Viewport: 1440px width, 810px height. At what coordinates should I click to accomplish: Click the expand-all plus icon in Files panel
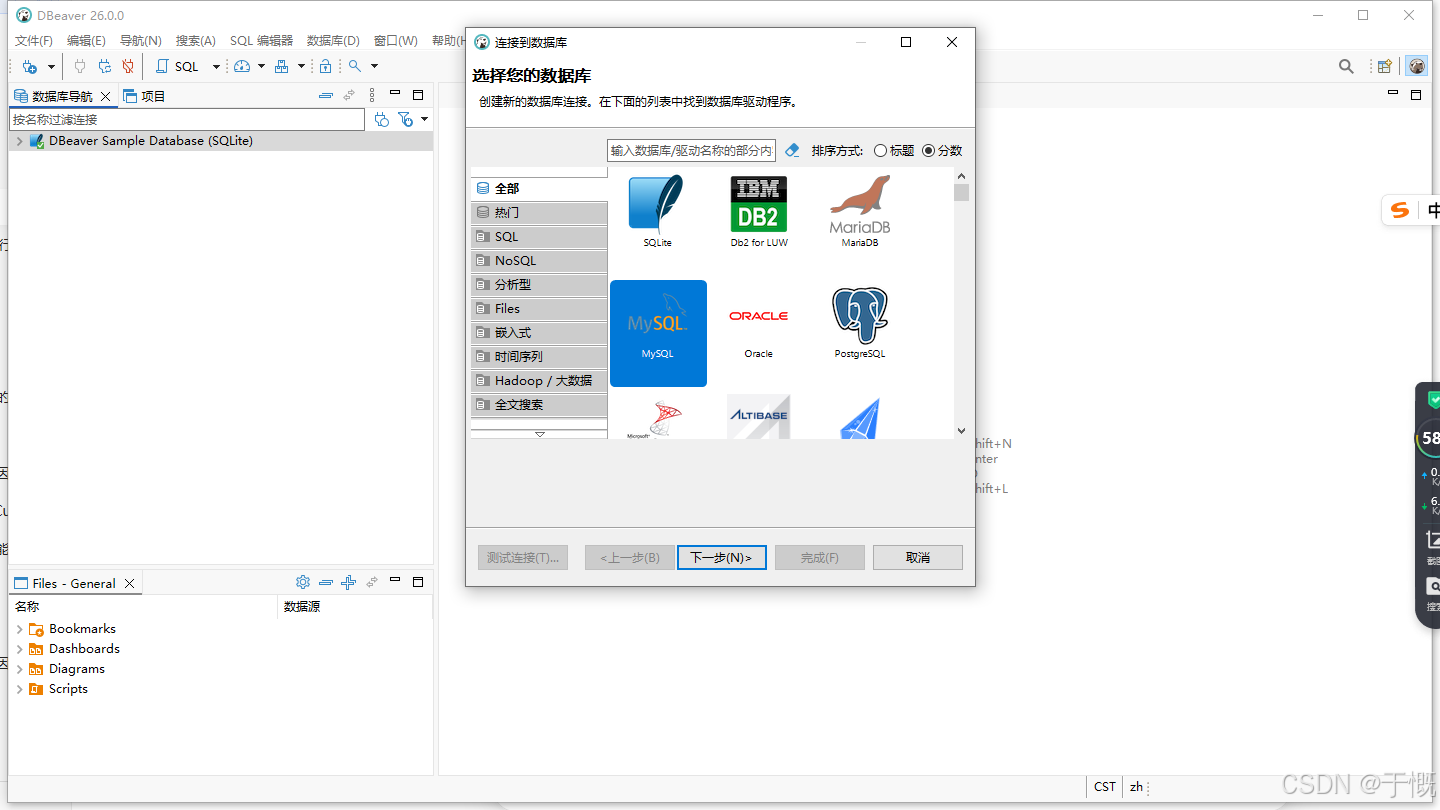pos(348,582)
